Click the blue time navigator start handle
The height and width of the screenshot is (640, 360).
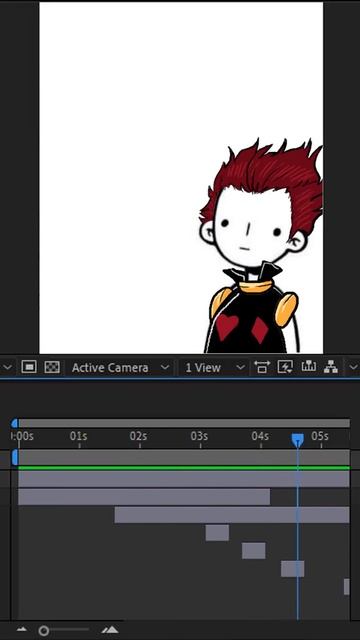click(15, 423)
